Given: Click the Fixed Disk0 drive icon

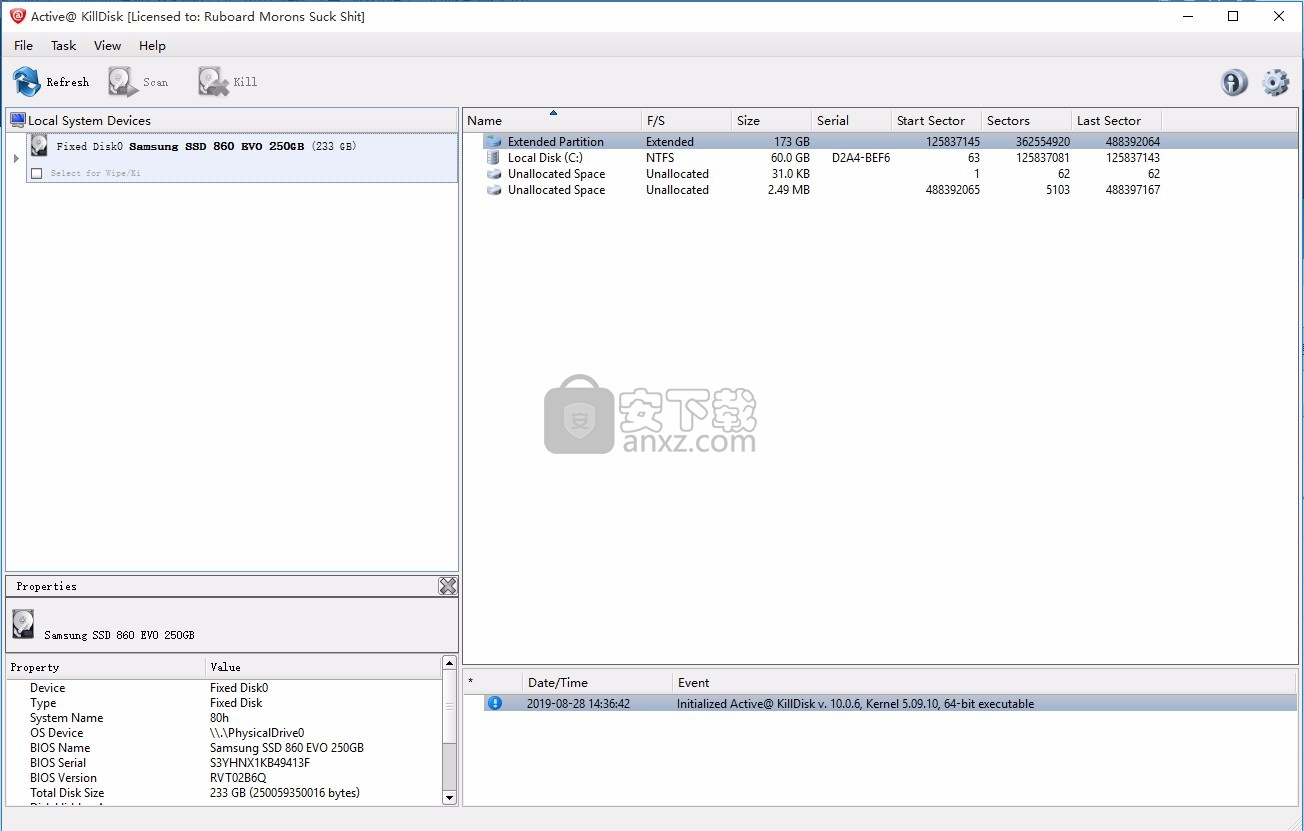Looking at the screenshot, I should click(x=39, y=146).
